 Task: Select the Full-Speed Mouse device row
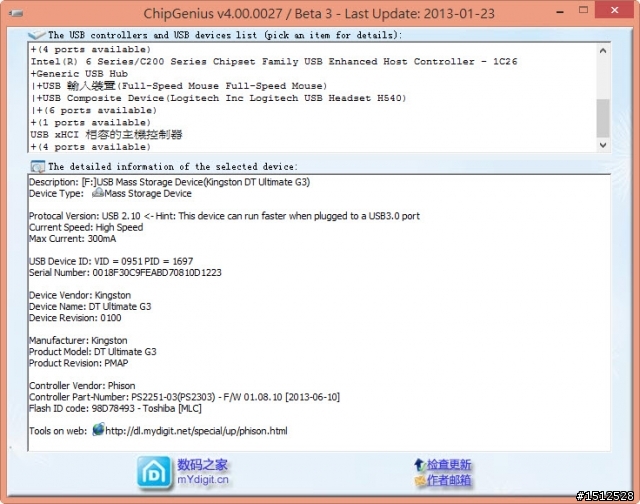(179, 86)
